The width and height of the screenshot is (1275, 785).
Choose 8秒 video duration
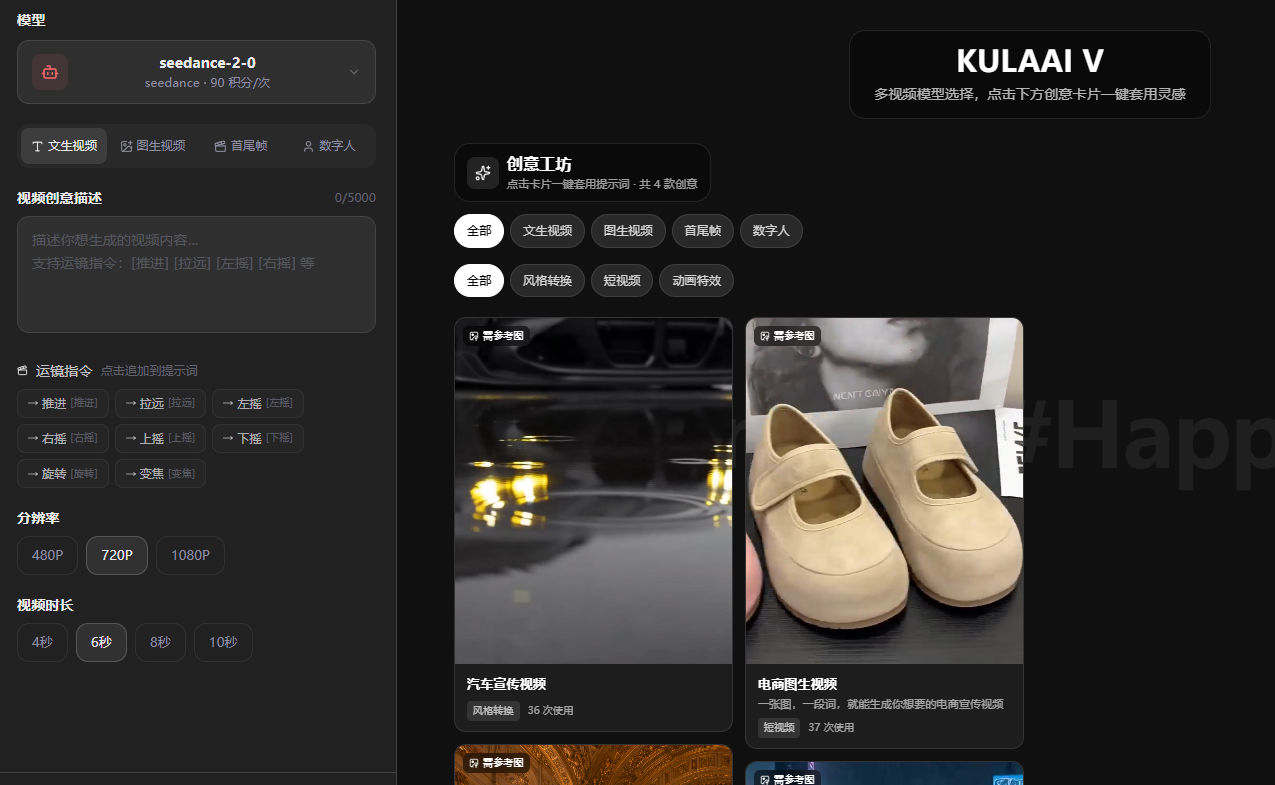click(160, 643)
